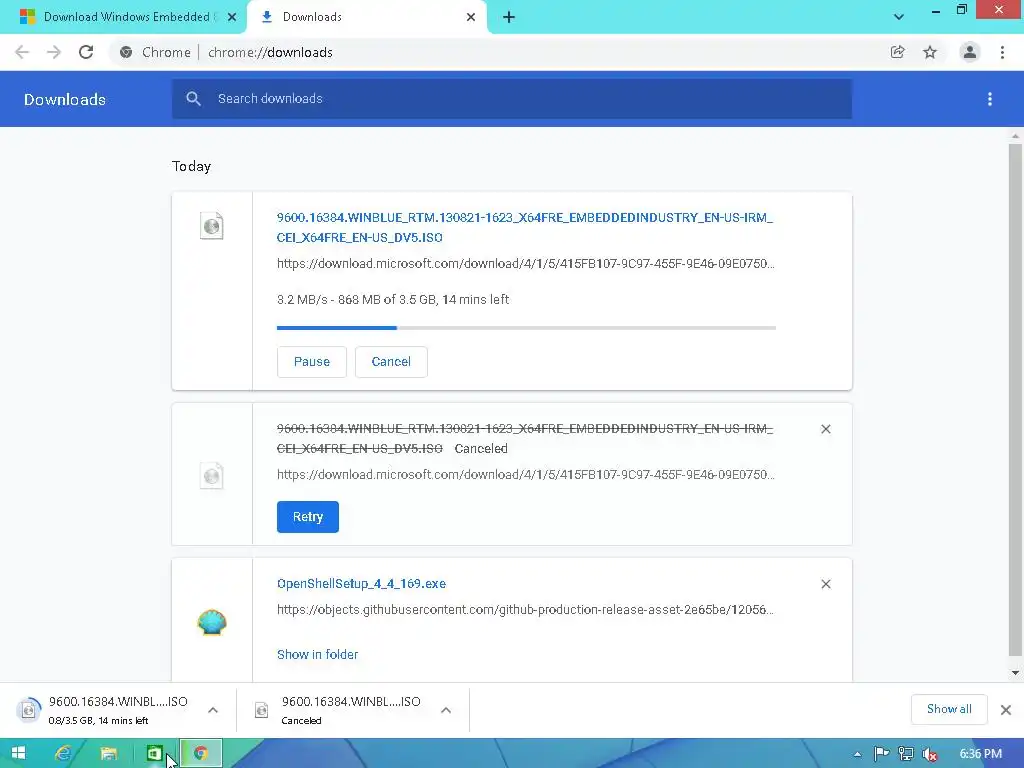Open the Windows Start button
1024x768 pixels.
point(18,754)
